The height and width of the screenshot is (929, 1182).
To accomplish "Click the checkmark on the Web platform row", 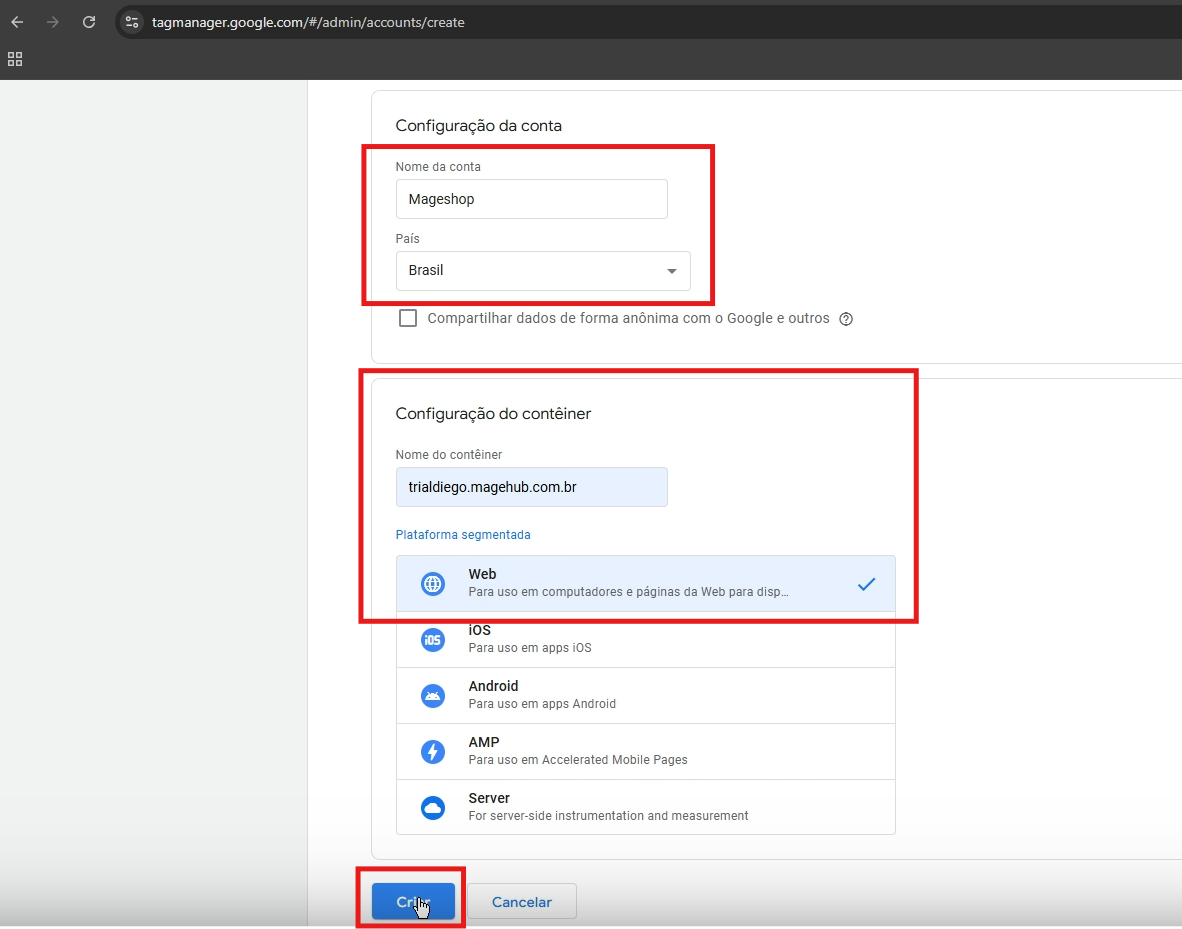I will click(866, 584).
